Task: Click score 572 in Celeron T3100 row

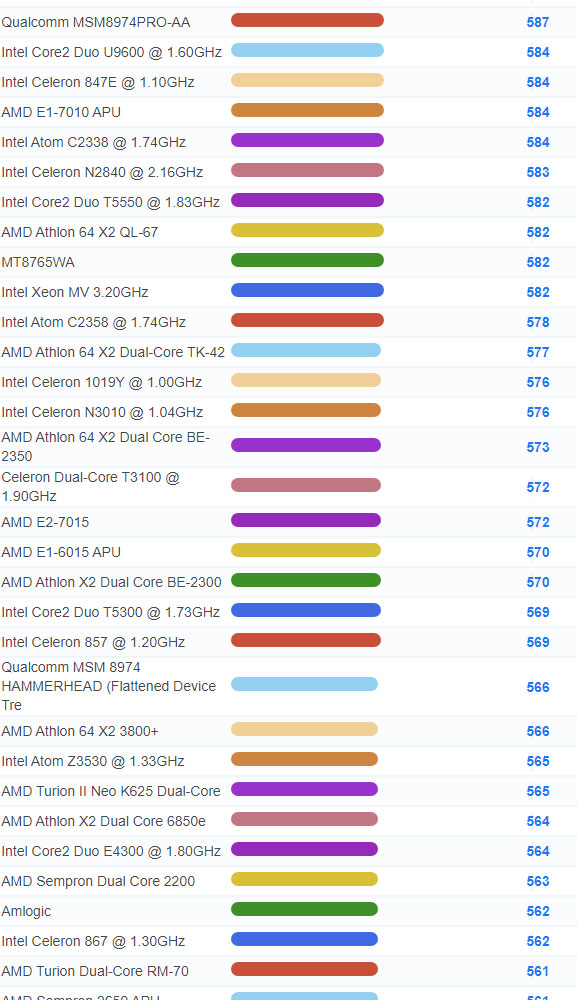Action: tap(538, 487)
